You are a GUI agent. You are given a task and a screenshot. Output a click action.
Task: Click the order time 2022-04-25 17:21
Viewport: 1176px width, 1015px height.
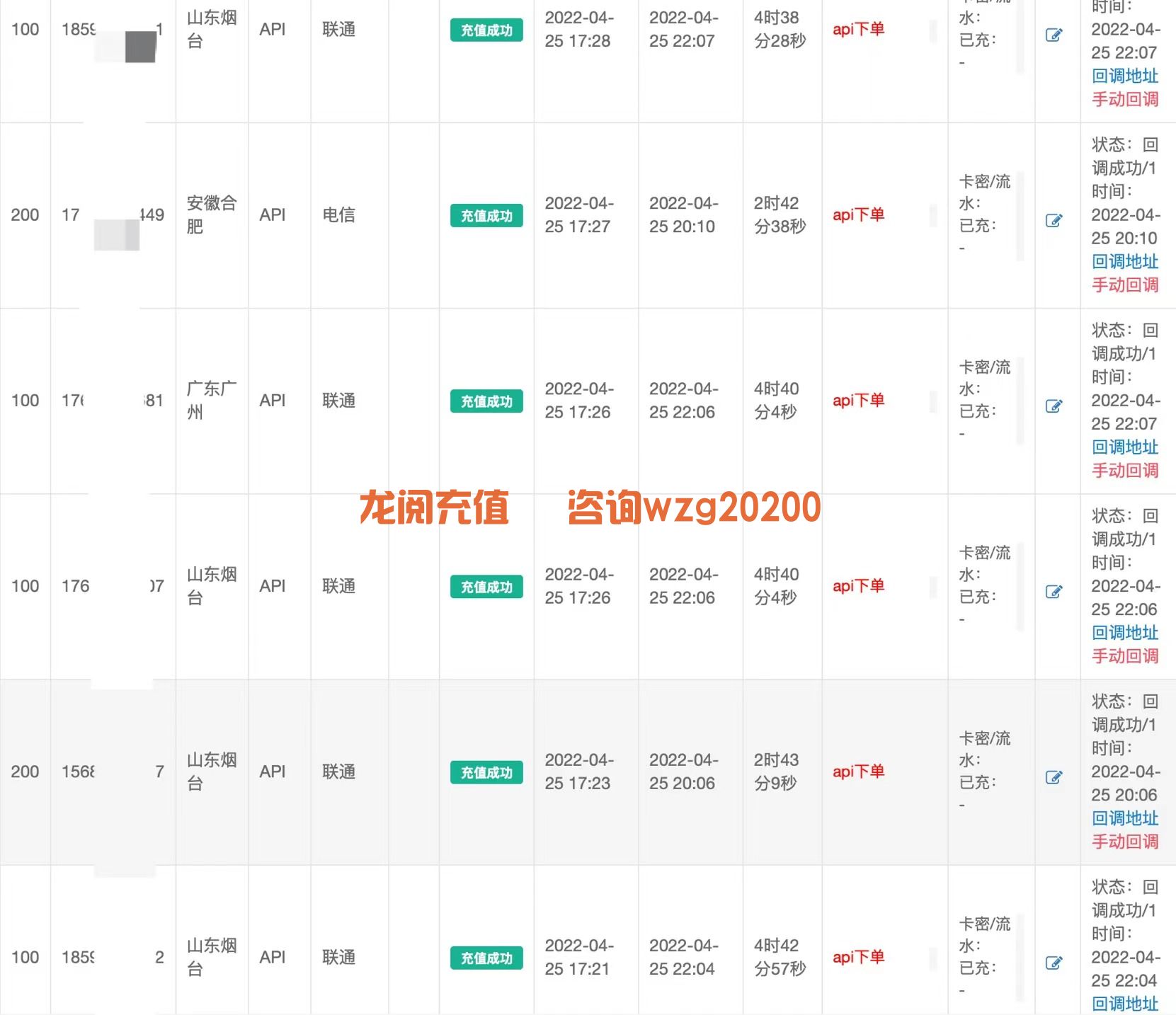pos(579,957)
